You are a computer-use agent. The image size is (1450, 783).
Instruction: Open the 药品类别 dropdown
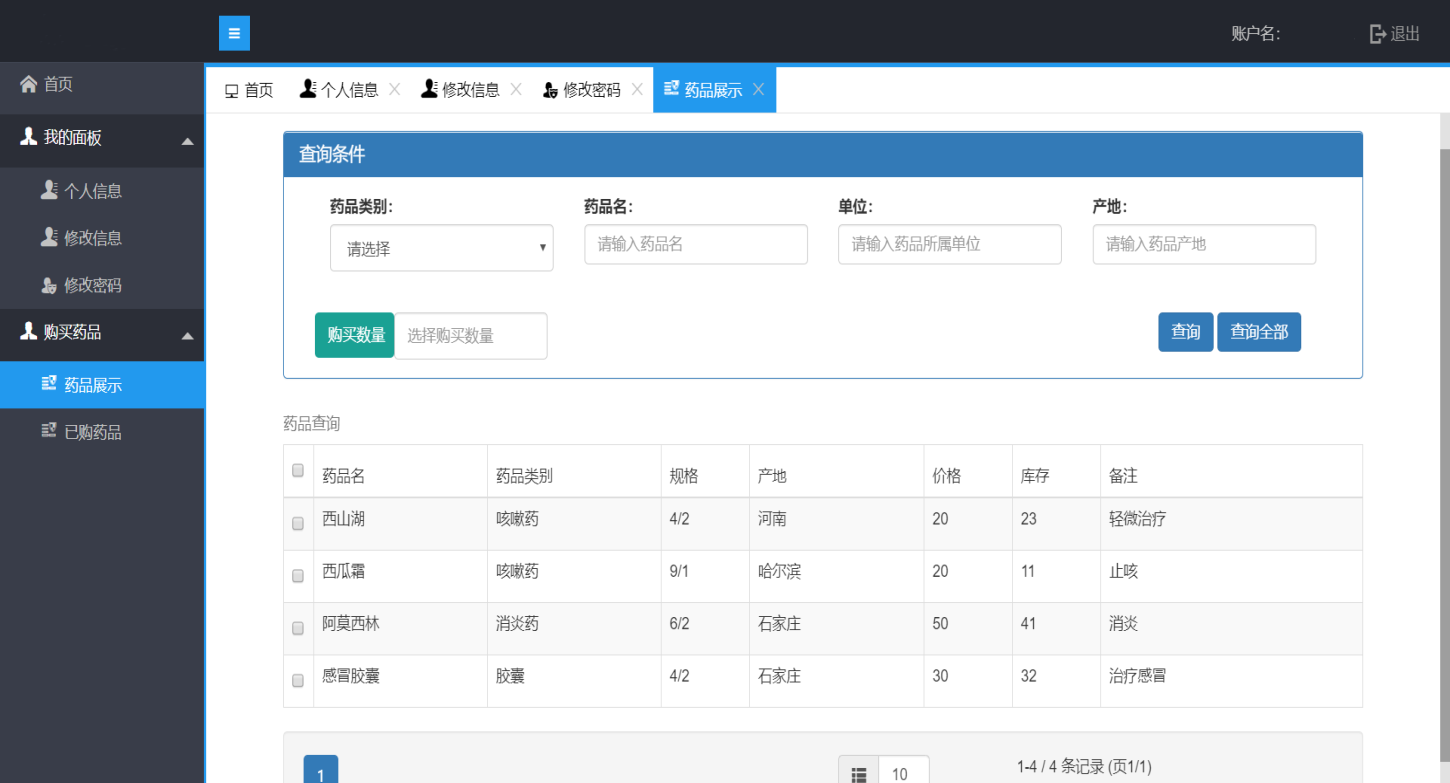pyautogui.click(x=441, y=248)
